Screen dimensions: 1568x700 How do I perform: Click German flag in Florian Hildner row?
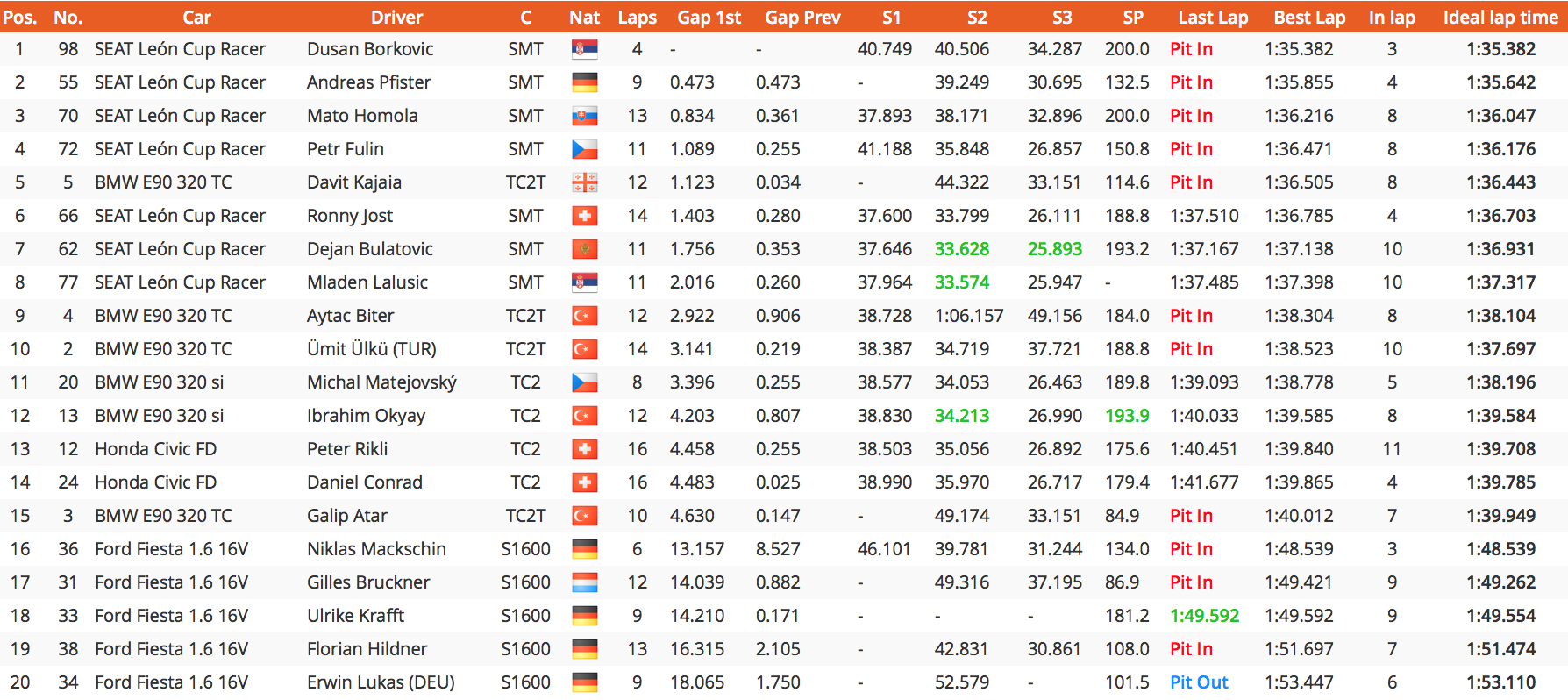584,649
